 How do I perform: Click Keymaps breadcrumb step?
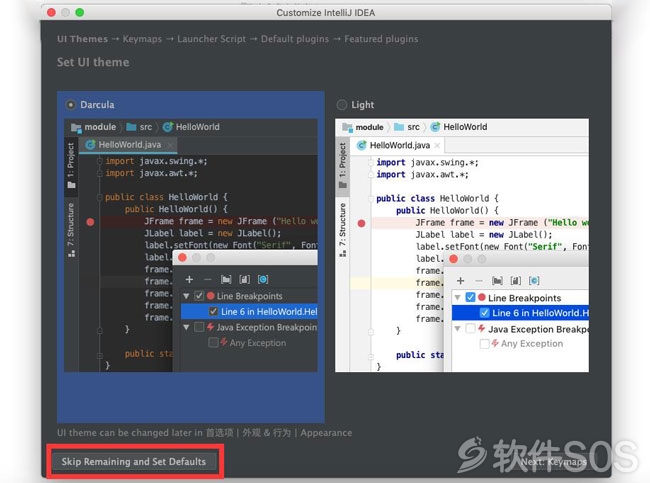click(x=142, y=39)
